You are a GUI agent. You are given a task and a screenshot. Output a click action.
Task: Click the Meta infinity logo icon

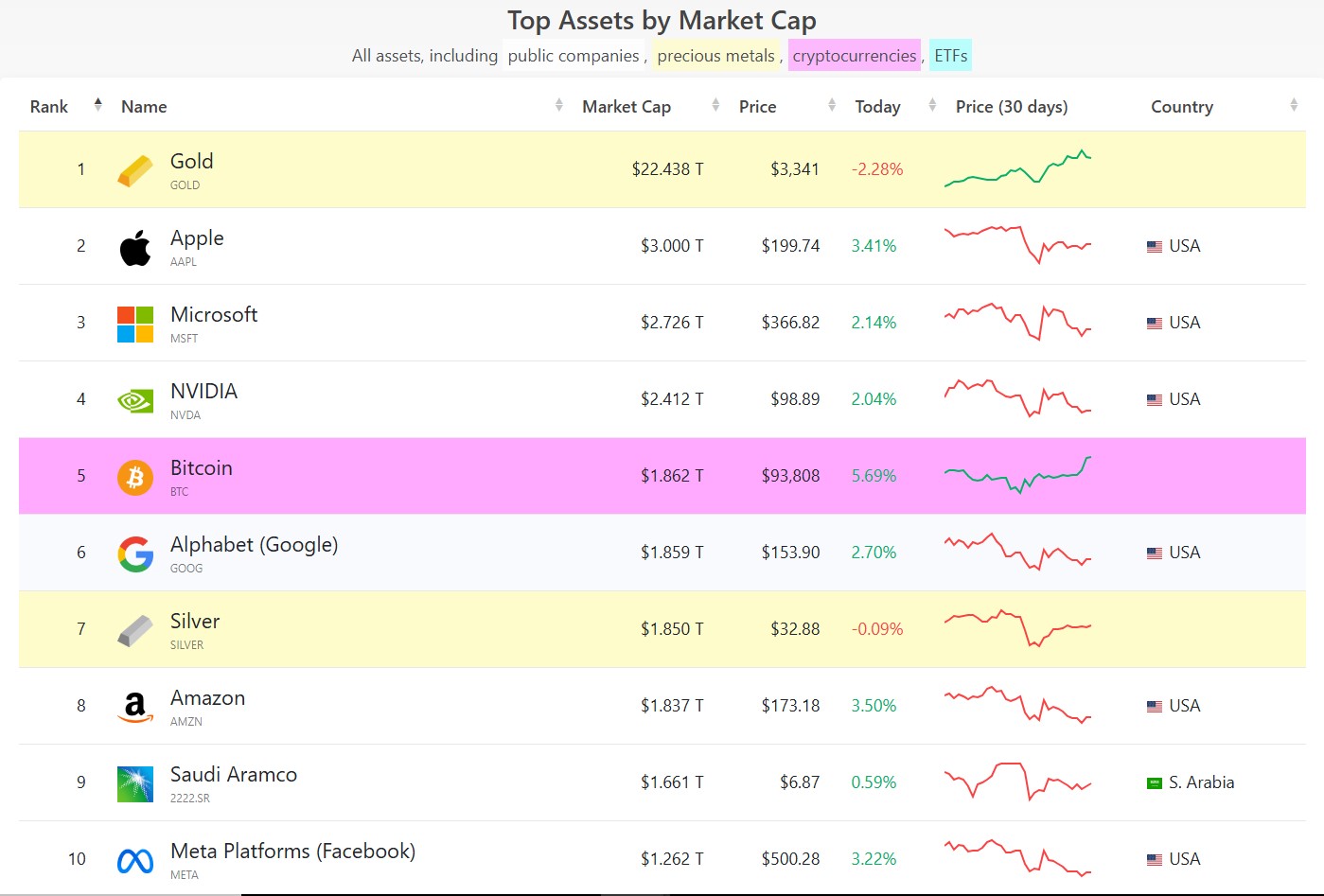point(135,860)
